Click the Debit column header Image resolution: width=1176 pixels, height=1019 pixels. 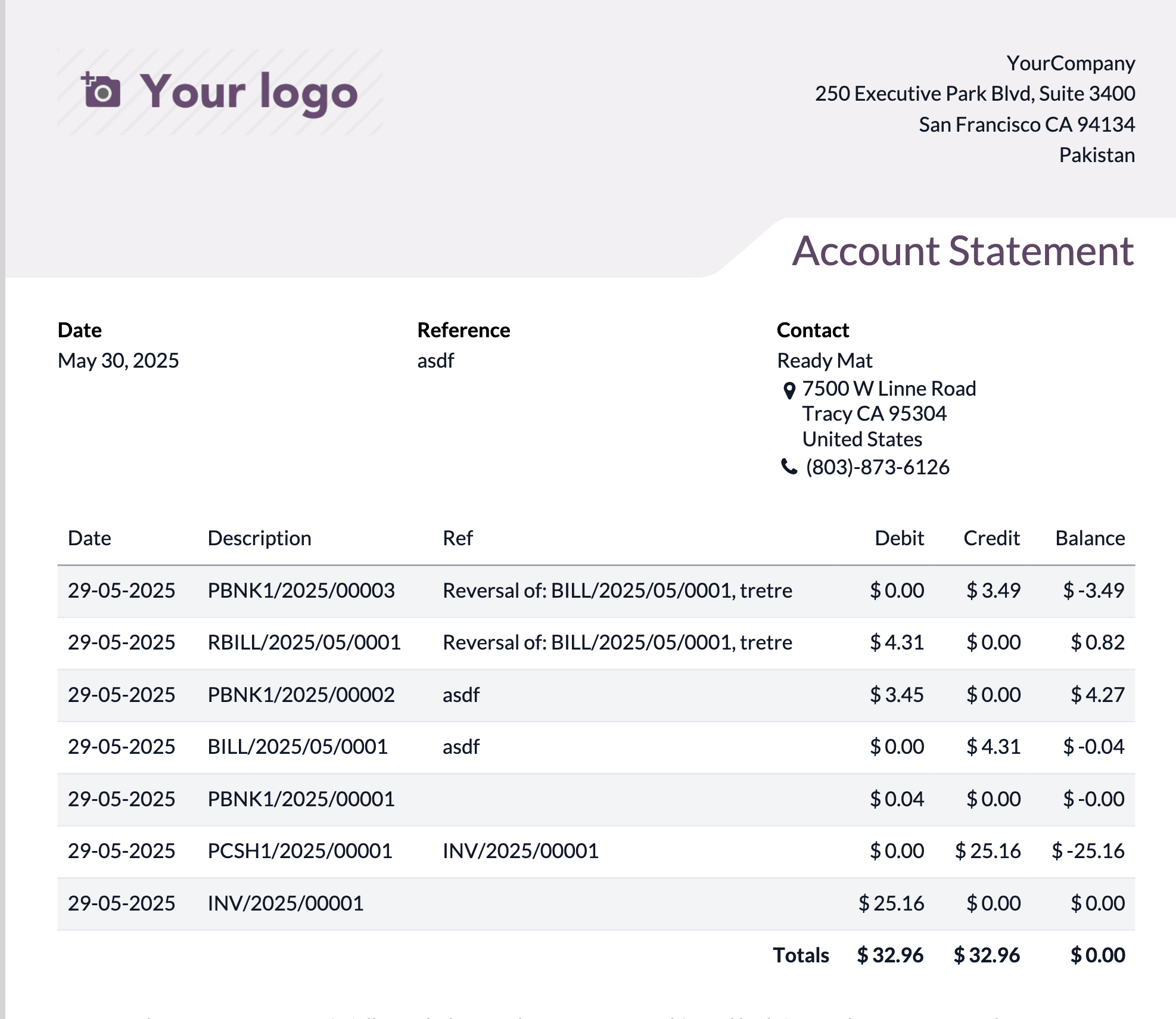[x=899, y=538]
